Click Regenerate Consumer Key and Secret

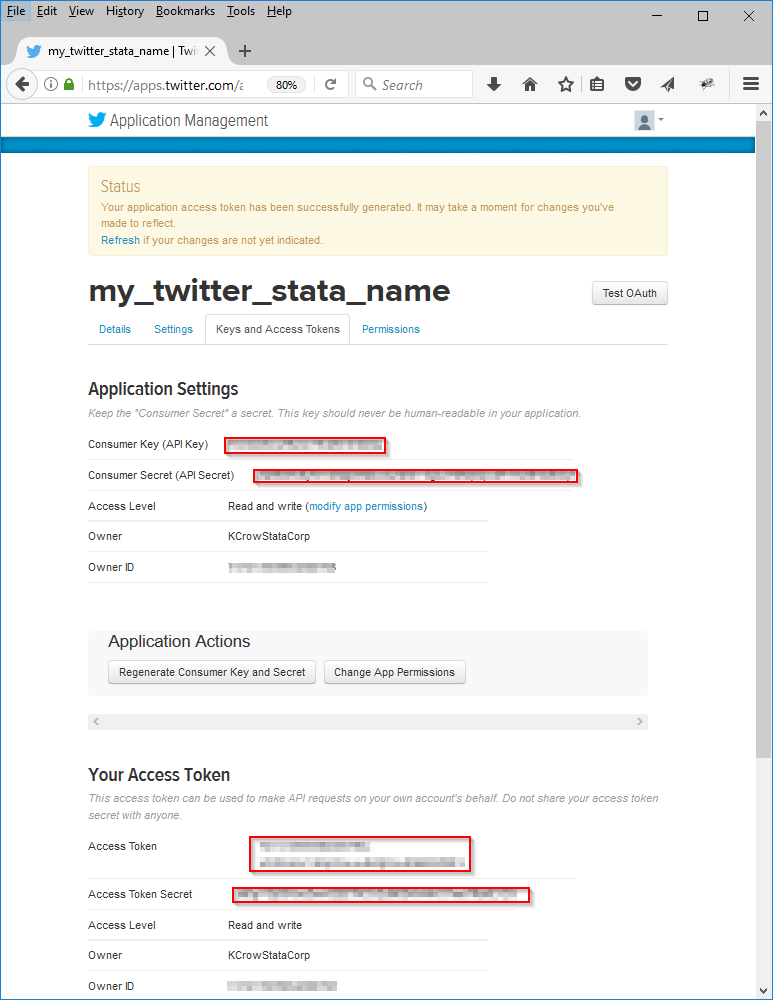[x=212, y=672]
